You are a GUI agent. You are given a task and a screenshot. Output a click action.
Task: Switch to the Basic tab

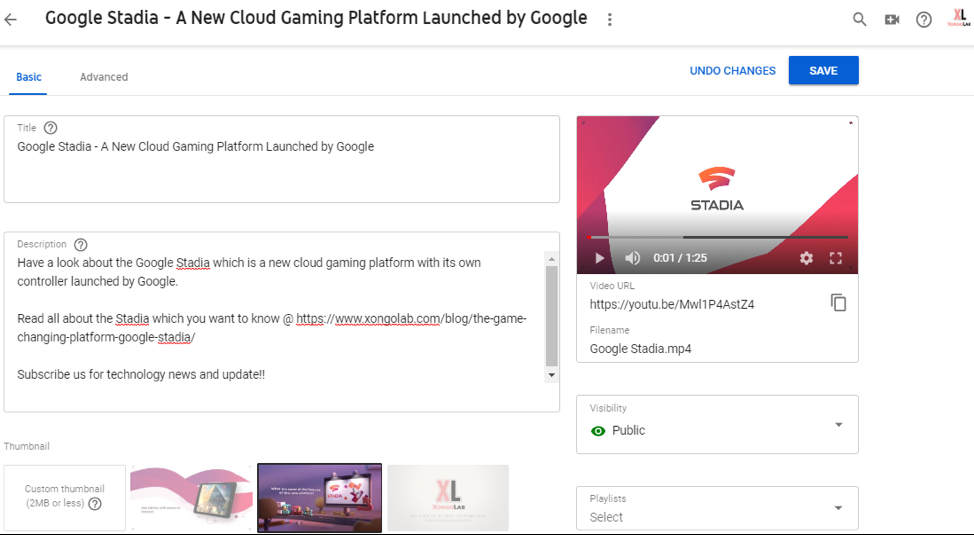click(29, 77)
